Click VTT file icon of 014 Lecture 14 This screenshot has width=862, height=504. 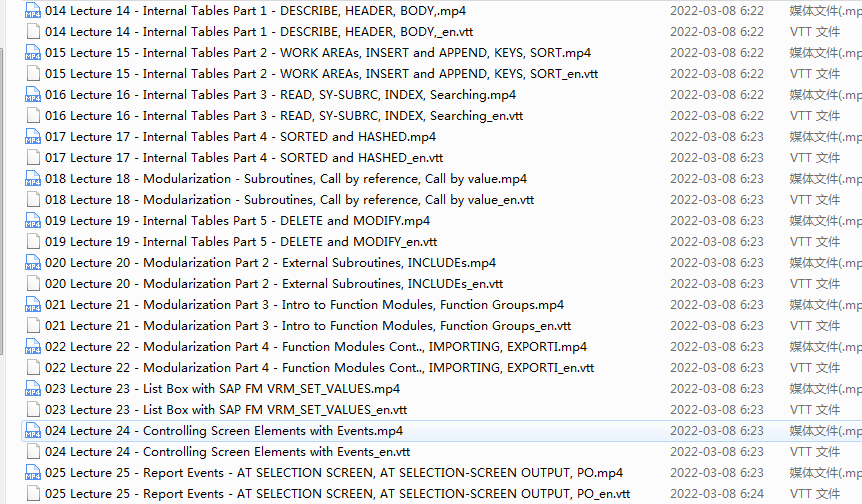click(x=33, y=31)
